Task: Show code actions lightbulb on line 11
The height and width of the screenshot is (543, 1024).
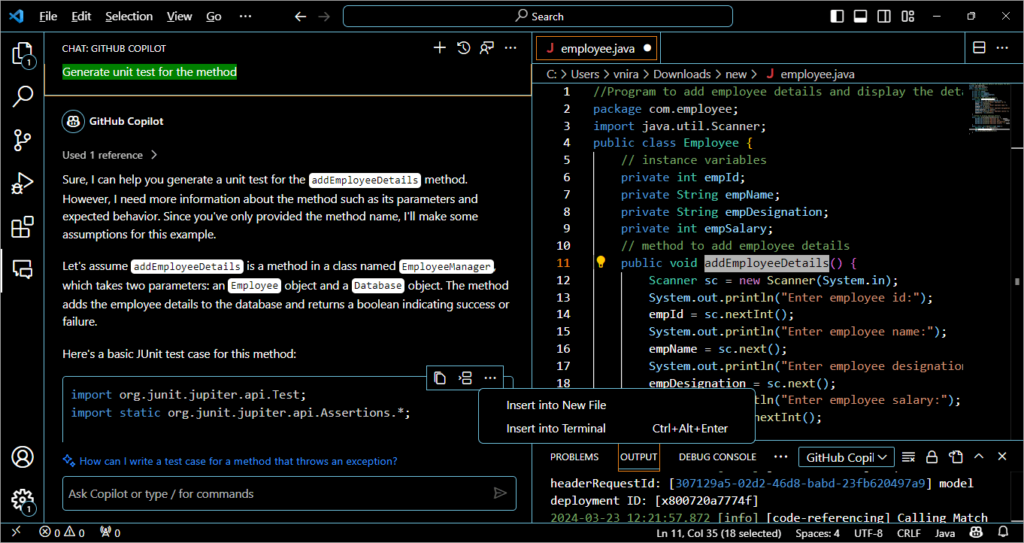Action: (601, 263)
